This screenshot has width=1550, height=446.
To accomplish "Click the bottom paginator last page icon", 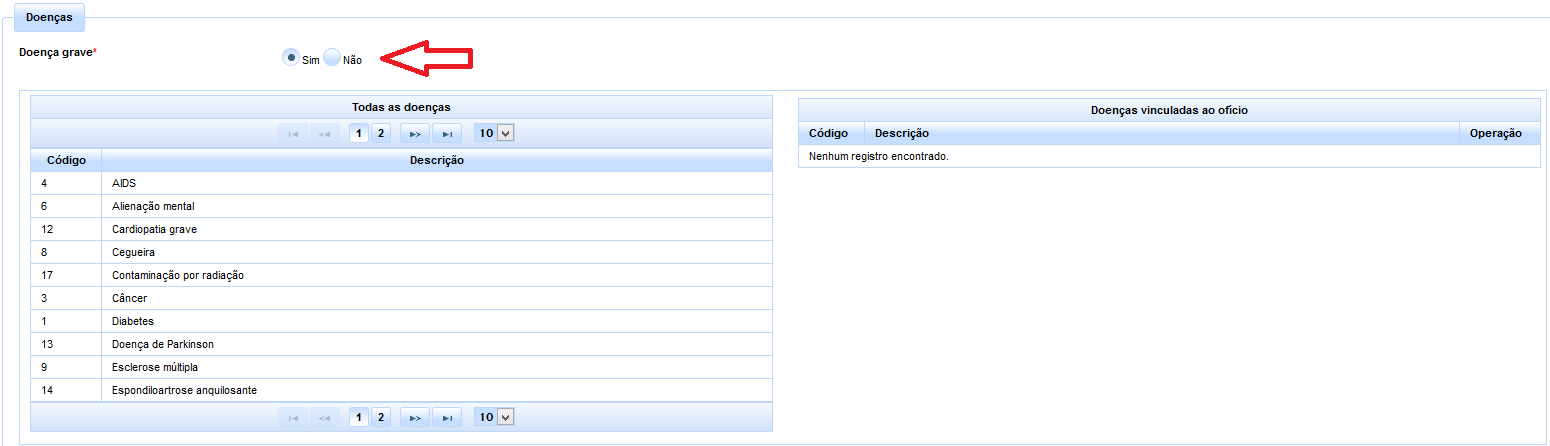I will click(x=447, y=418).
